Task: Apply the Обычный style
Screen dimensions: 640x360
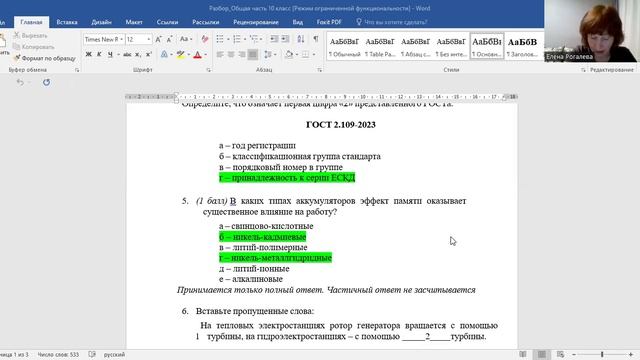Action: (344, 47)
